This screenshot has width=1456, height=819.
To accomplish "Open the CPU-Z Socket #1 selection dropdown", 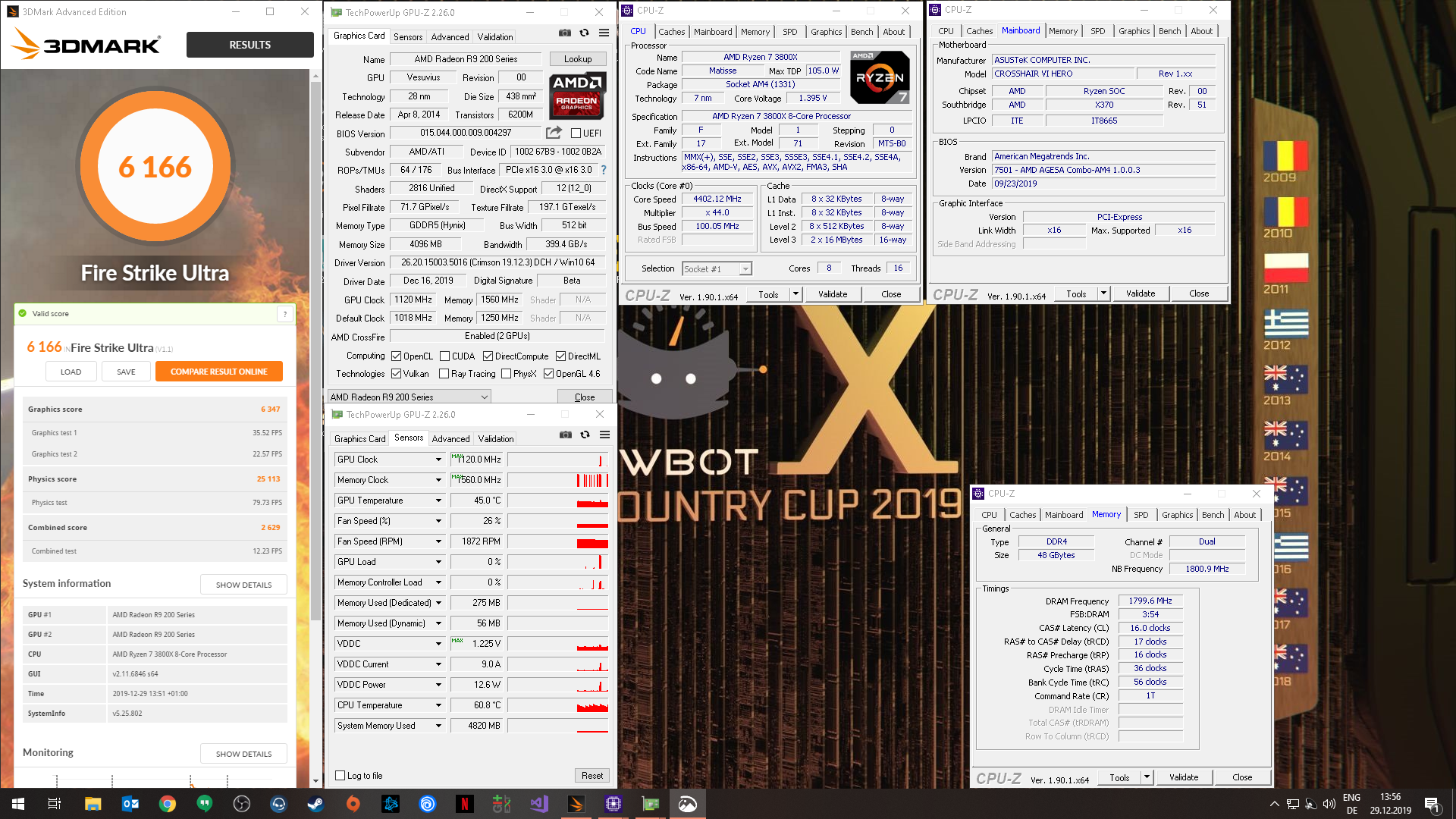I will pyautogui.click(x=717, y=268).
